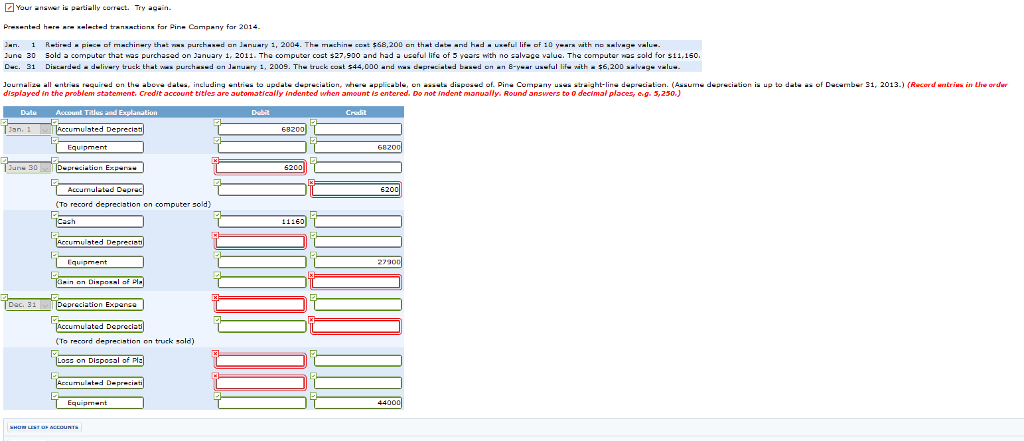Image resolution: width=1024 pixels, height=441 pixels.
Task: Click empty credit field for Gain on Disposal
Action: tap(357, 282)
